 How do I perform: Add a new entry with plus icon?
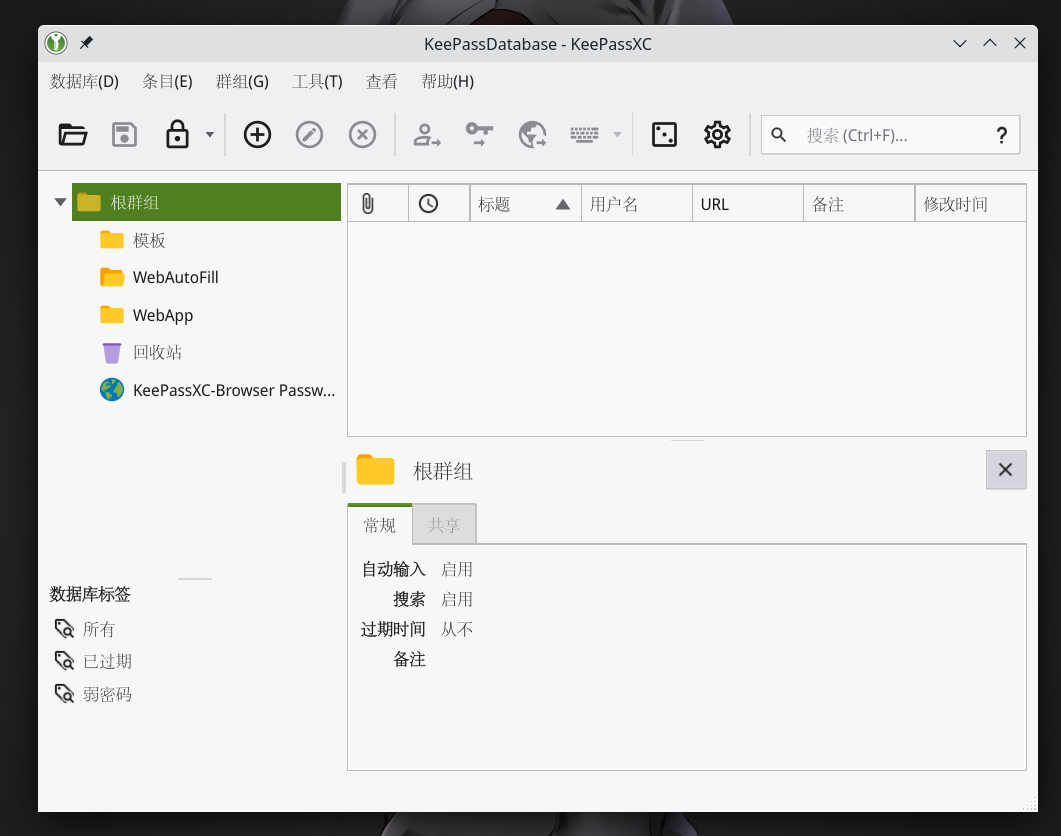[x=257, y=135]
